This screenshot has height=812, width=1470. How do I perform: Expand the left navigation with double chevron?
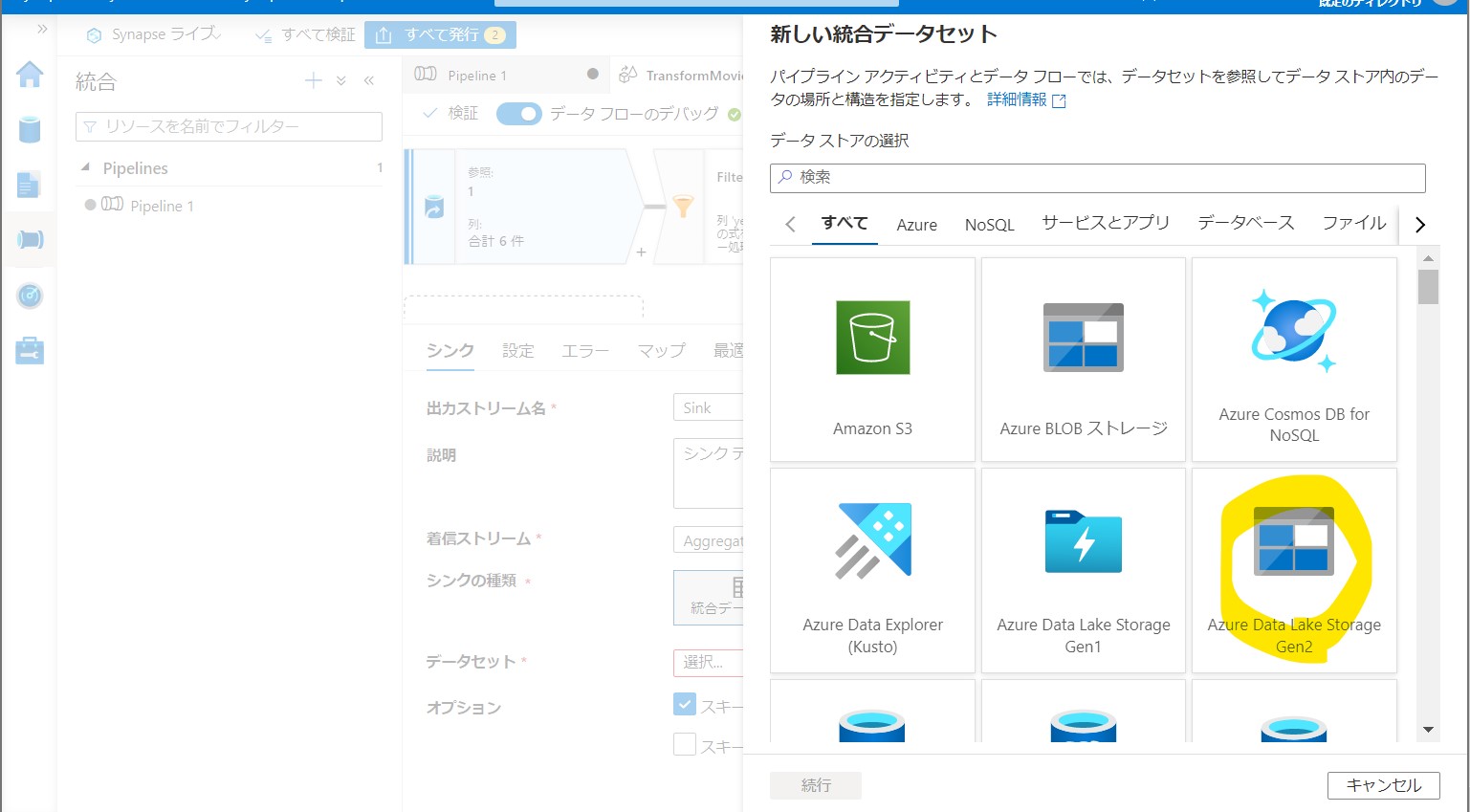[42, 30]
